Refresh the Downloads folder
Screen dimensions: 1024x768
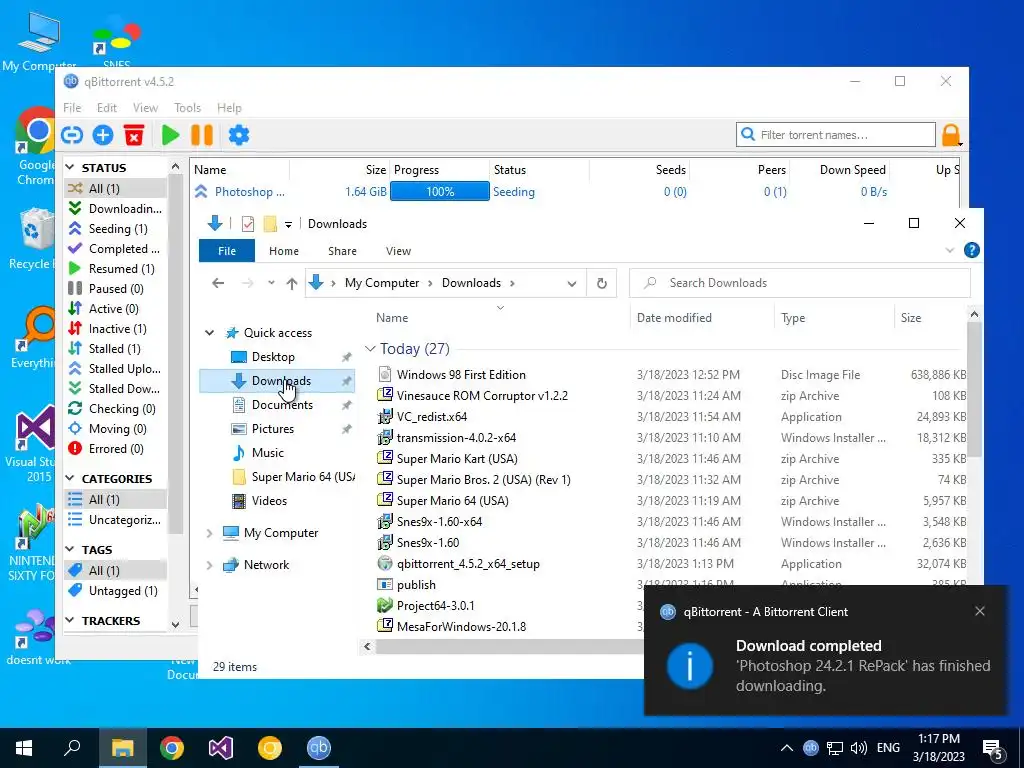pyautogui.click(x=601, y=283)
